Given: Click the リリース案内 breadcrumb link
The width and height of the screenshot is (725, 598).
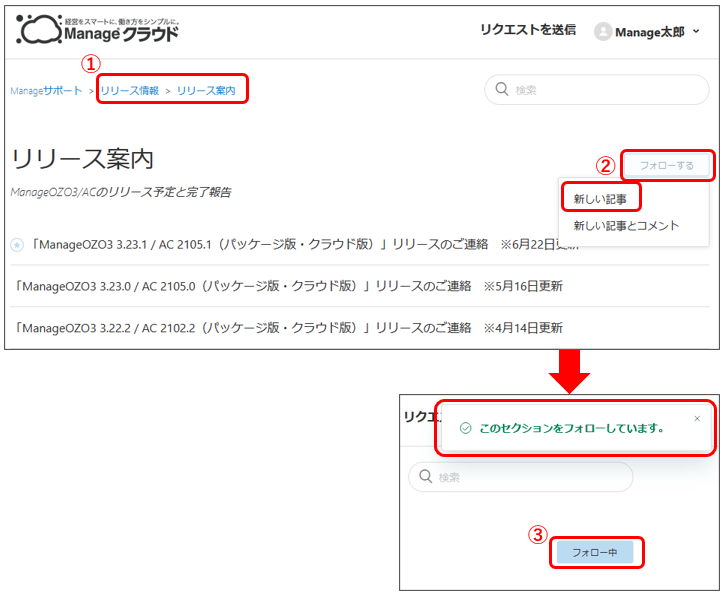Looking at the screenshot, I should 206,91.
